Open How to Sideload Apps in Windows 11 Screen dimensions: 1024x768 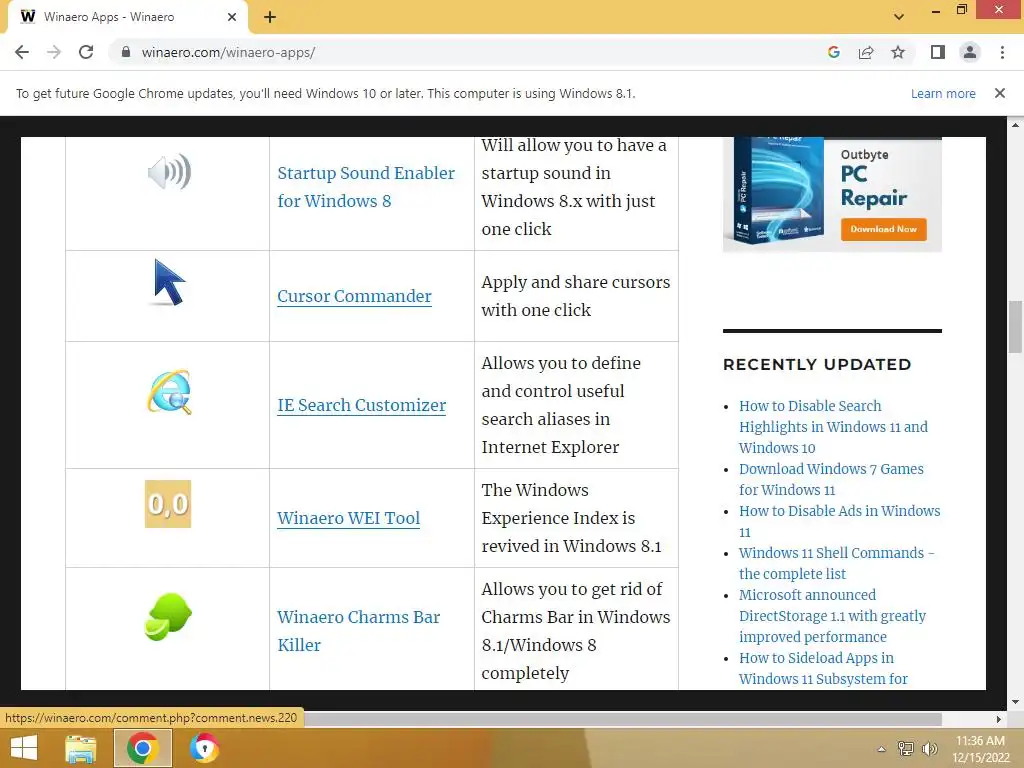pos(823,668)
